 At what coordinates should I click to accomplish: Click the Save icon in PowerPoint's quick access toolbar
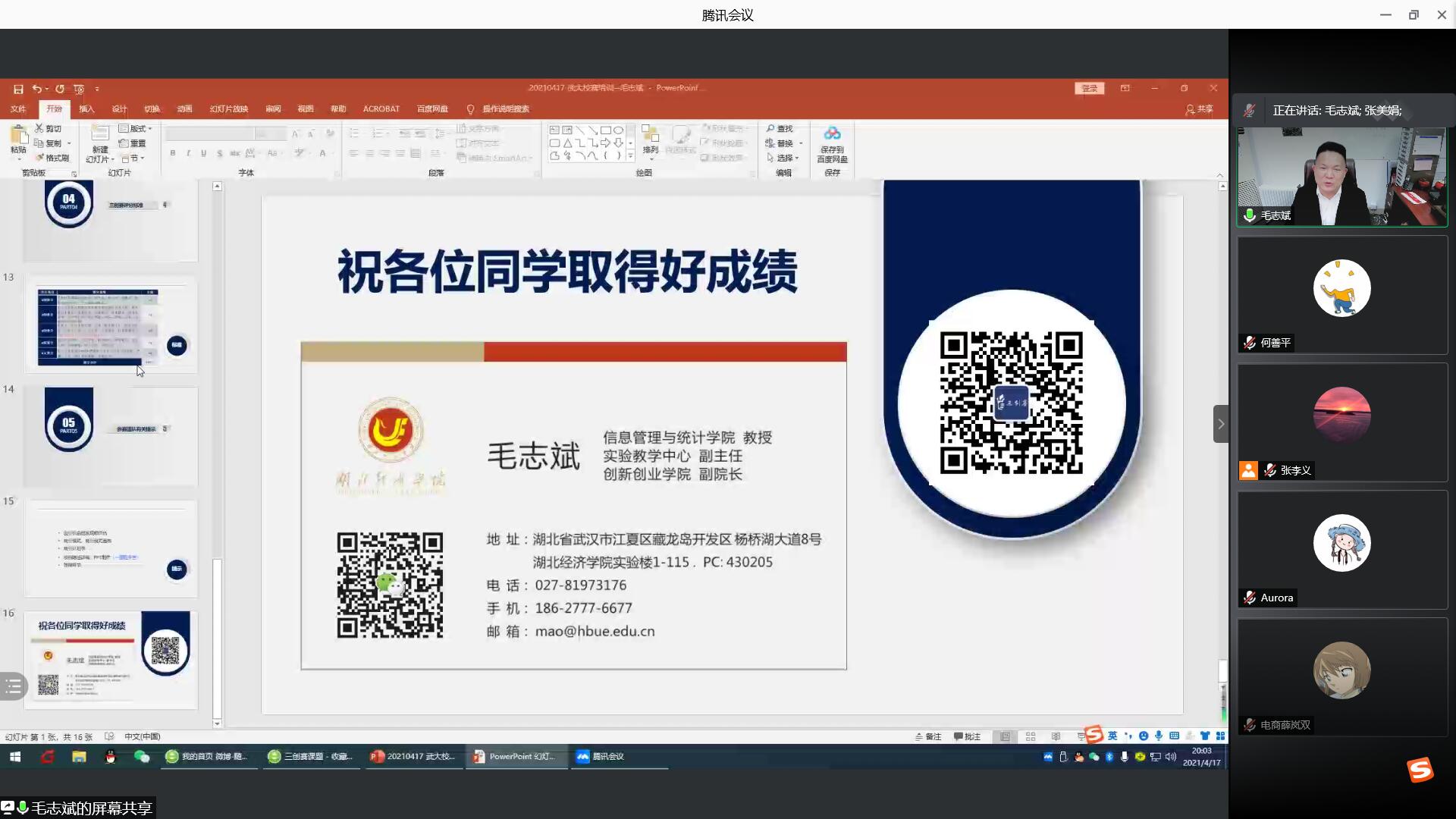[x=18, y=89]
